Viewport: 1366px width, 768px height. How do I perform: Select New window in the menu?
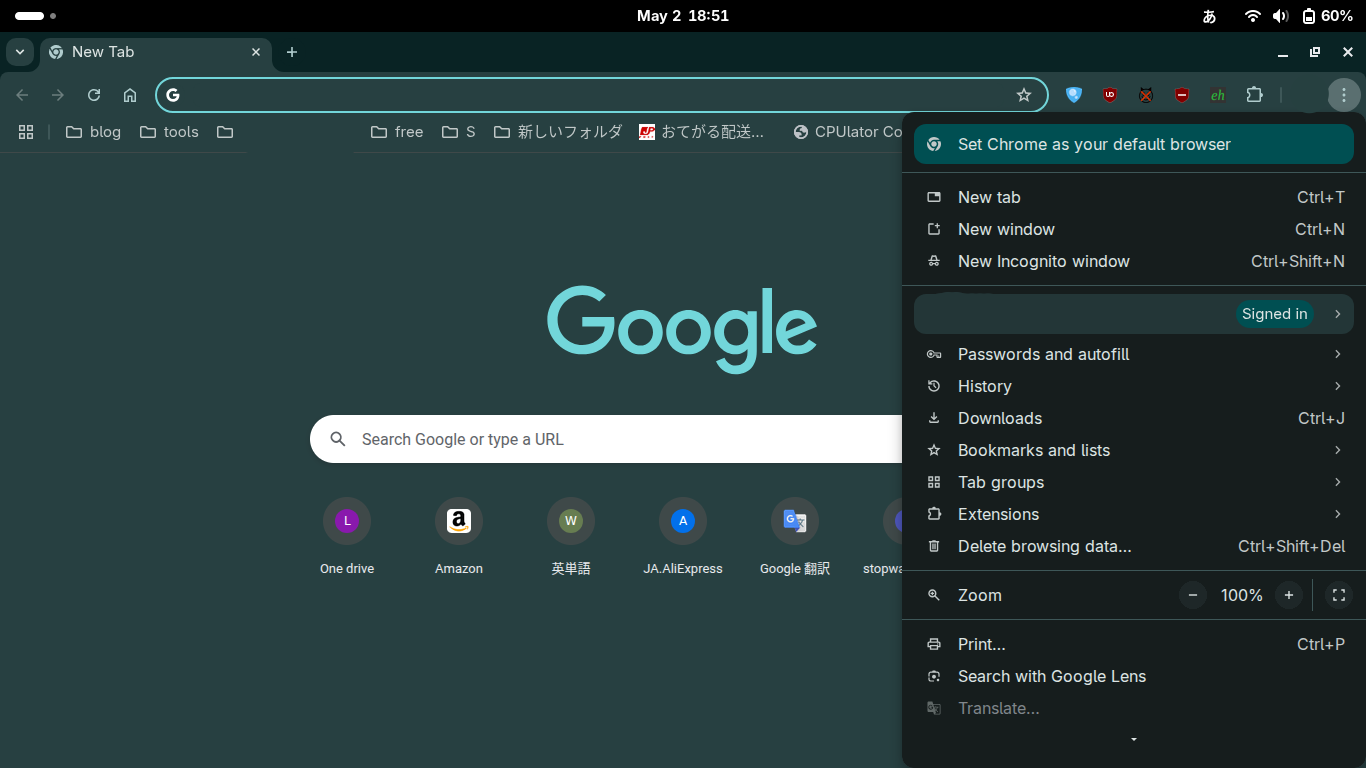(x=1134, y=229)
